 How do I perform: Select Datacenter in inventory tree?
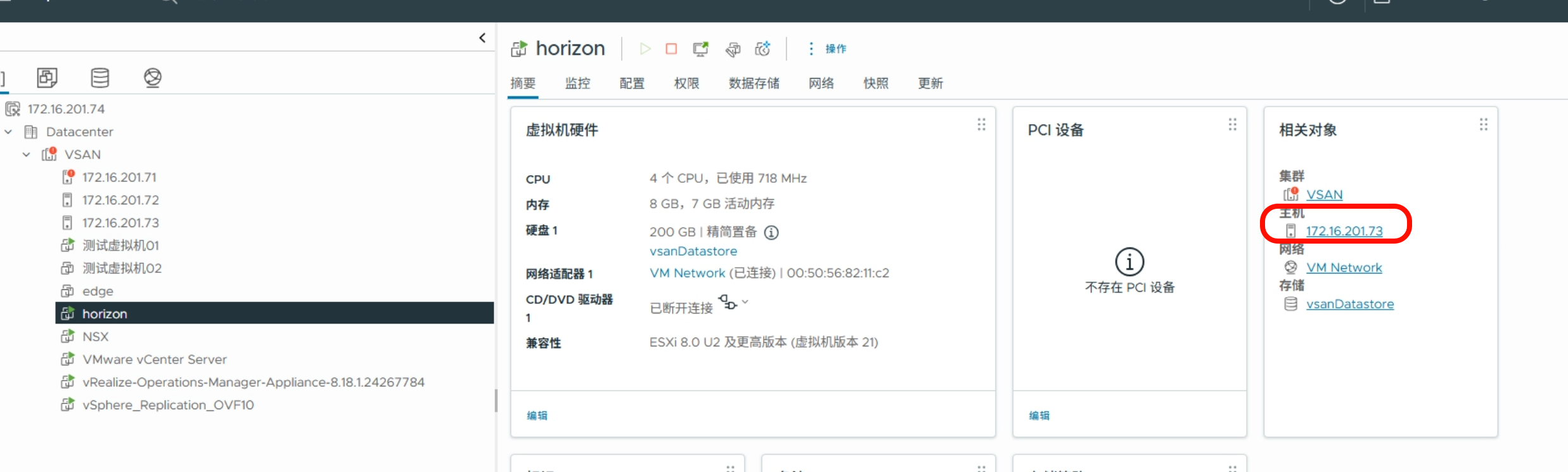(80, 132)
